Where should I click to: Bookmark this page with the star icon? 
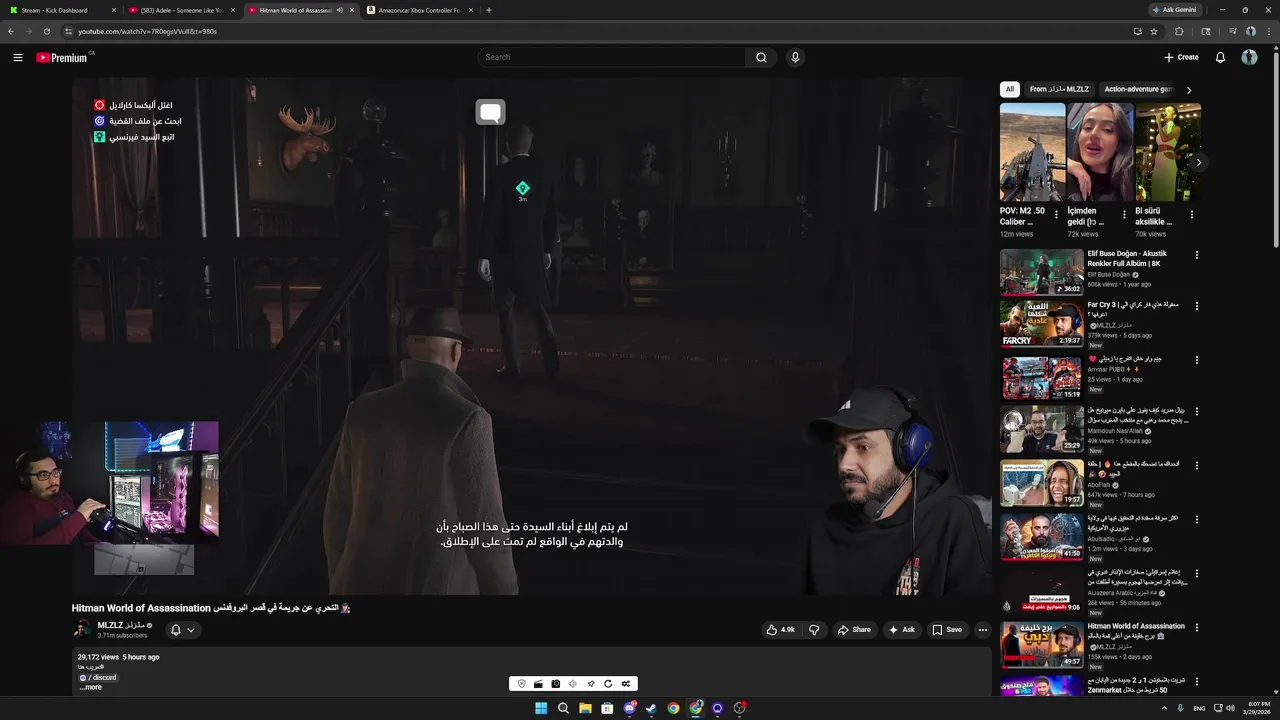click(1154, 31)
